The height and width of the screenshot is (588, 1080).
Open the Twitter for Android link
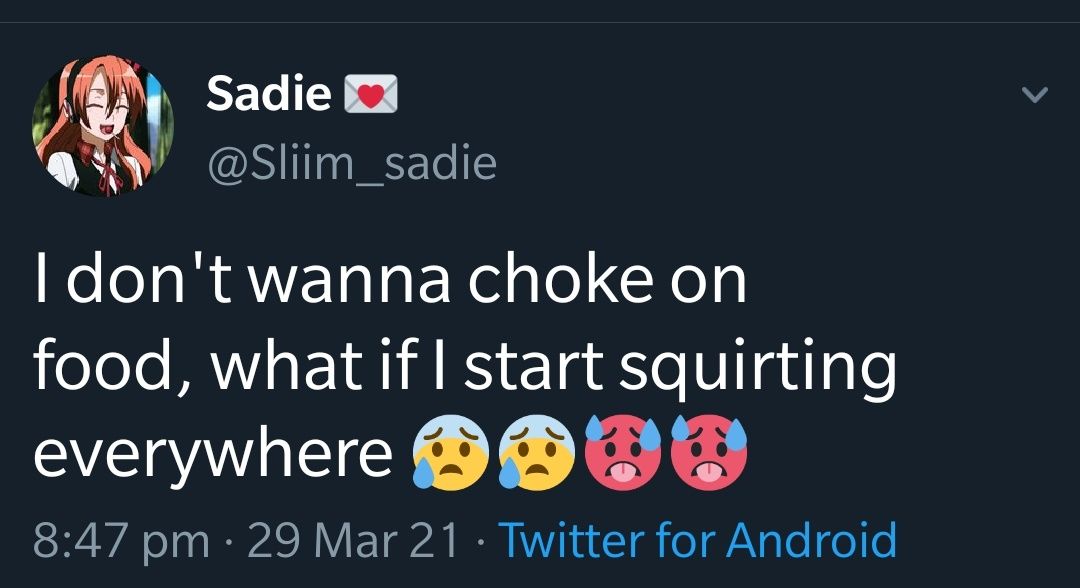703,539
